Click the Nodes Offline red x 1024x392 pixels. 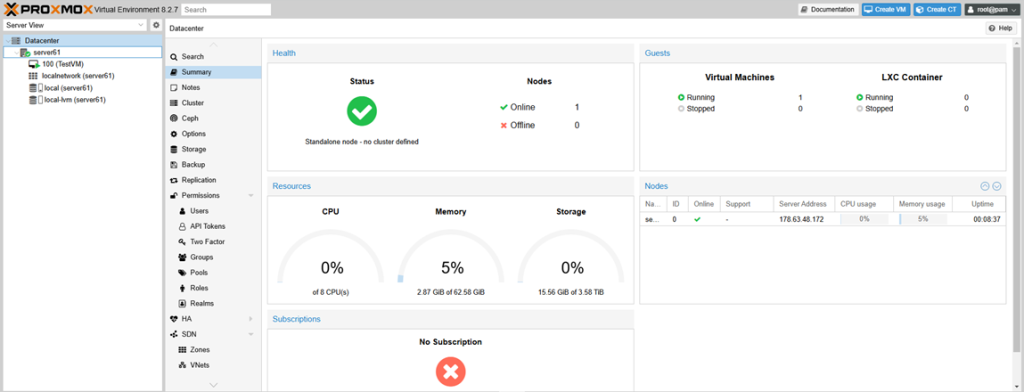[x=504, y=125]
